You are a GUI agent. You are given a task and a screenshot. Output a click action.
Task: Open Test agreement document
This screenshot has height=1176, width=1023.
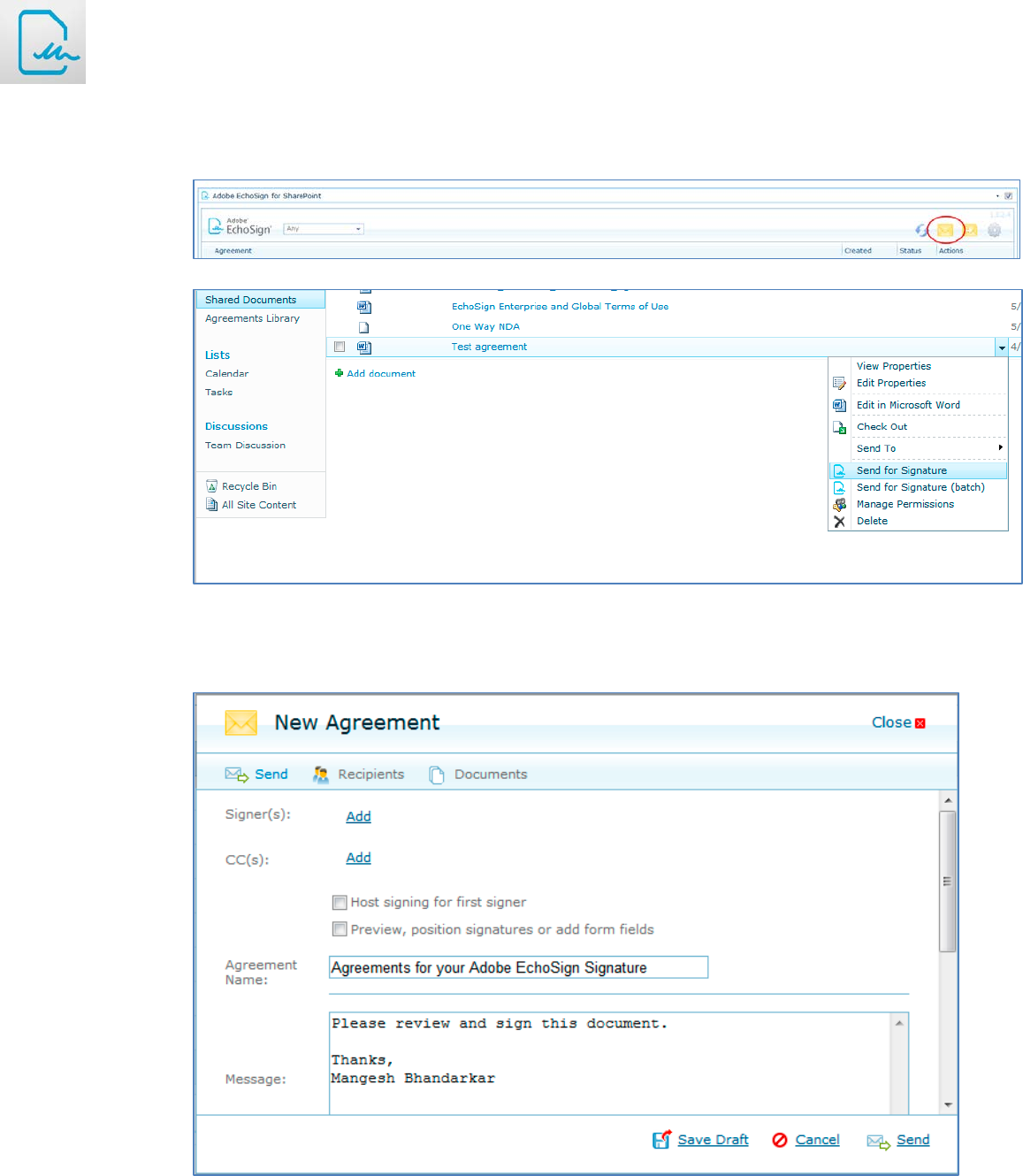[489, 347]
